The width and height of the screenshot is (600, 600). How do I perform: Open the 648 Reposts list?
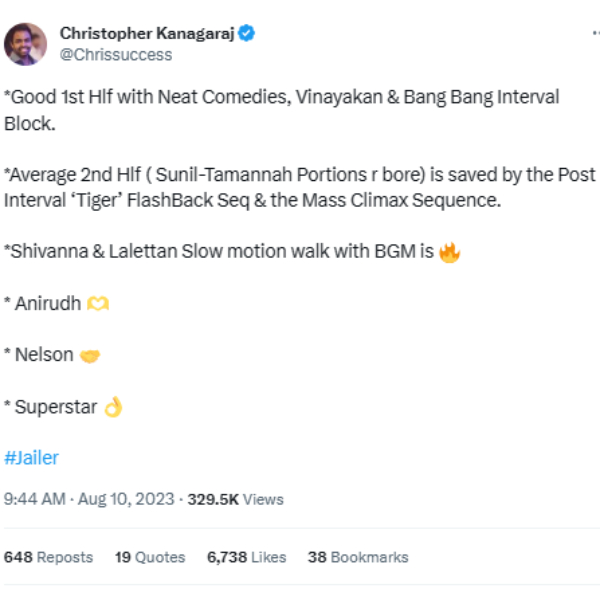[49, 557]
